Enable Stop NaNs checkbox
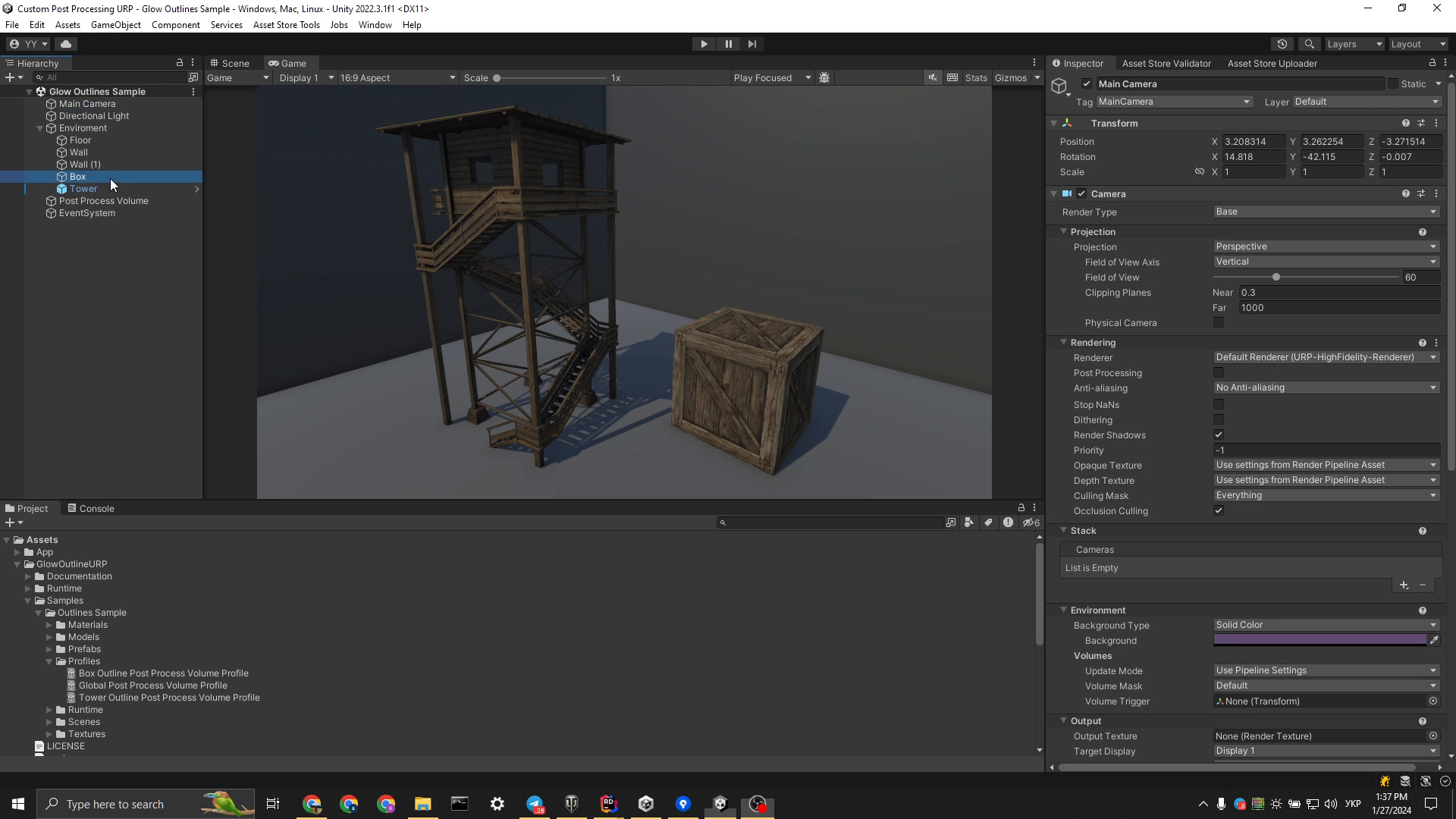The width and height of the screenshot is (1456, 819). tap(1219, 405)
